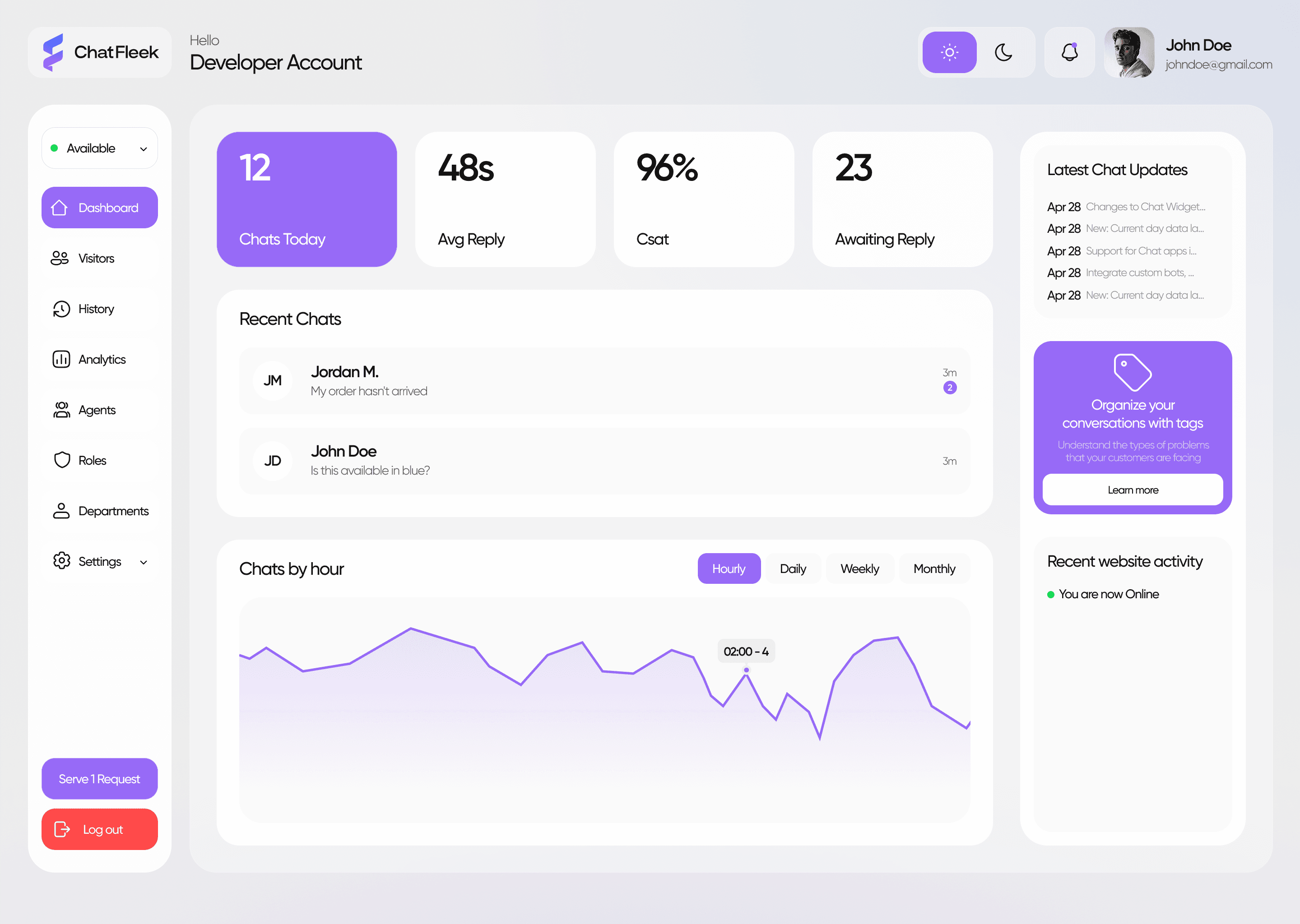Expand the Settings submenu chevron
Screen dimensions: 1300x924
tap(144, 562)
